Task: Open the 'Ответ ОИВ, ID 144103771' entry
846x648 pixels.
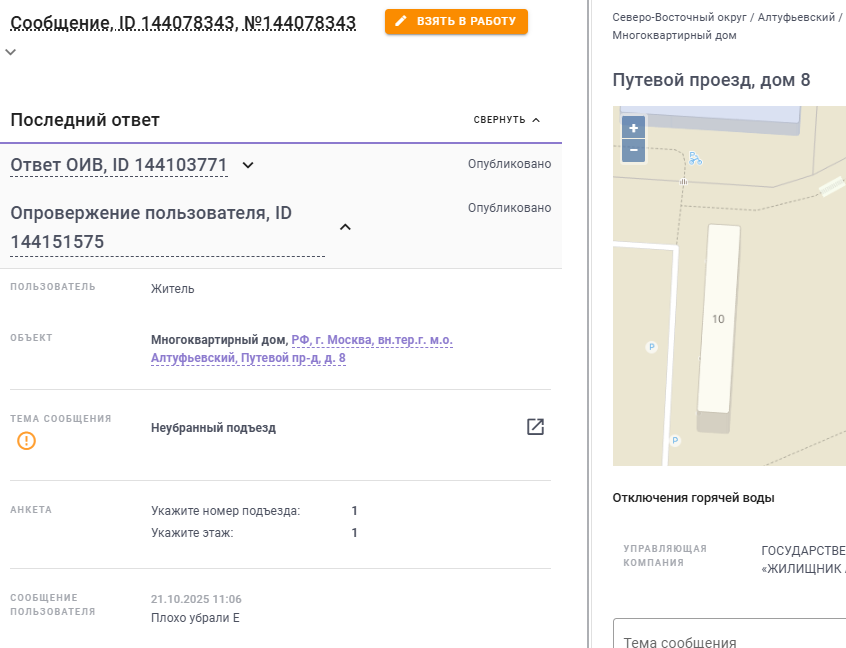Action: coord(119,165)
